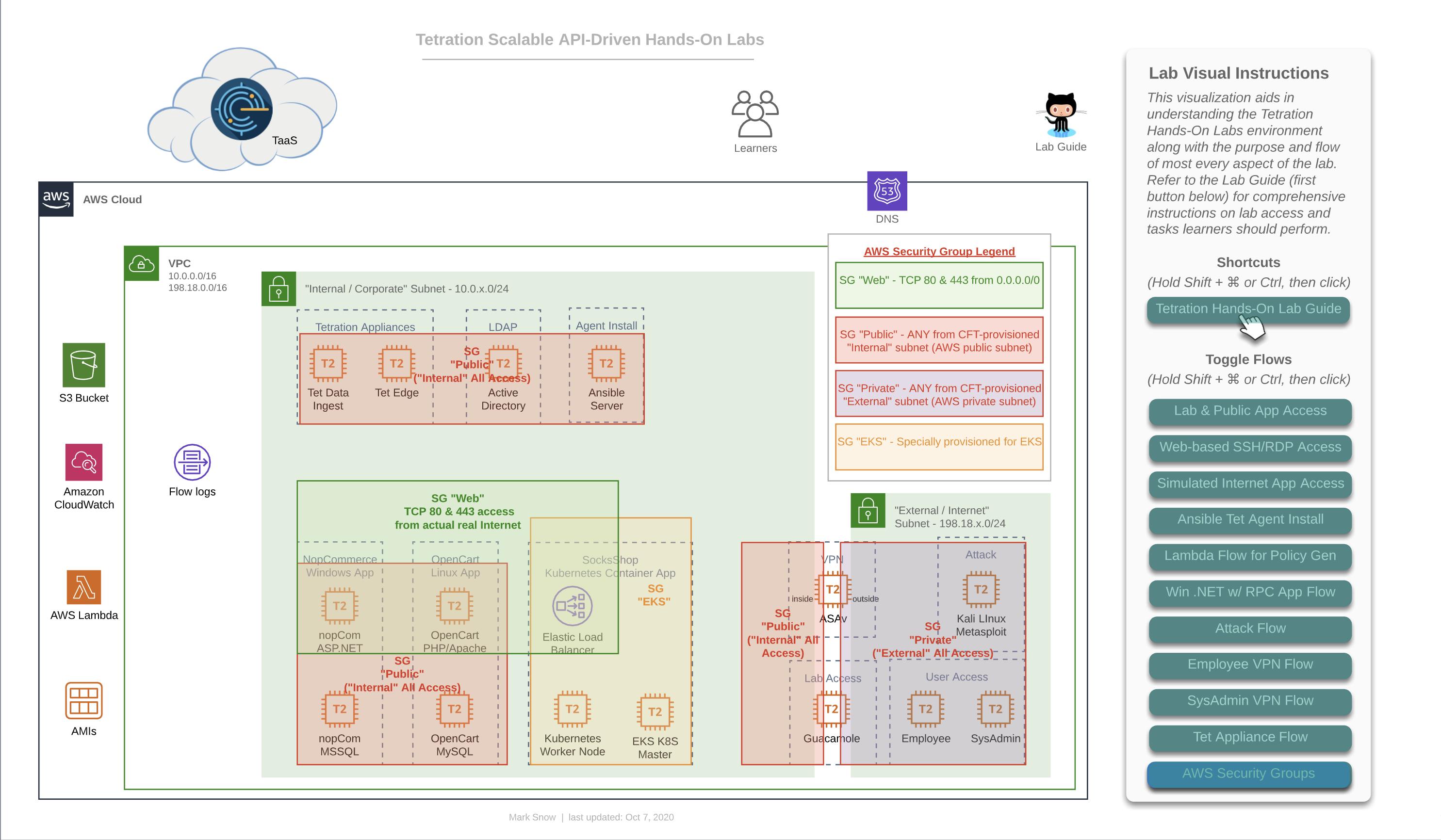The image size is (1441, 840).
Task: Click the S3 Bucket icon
Action: (x=83, y=365)
